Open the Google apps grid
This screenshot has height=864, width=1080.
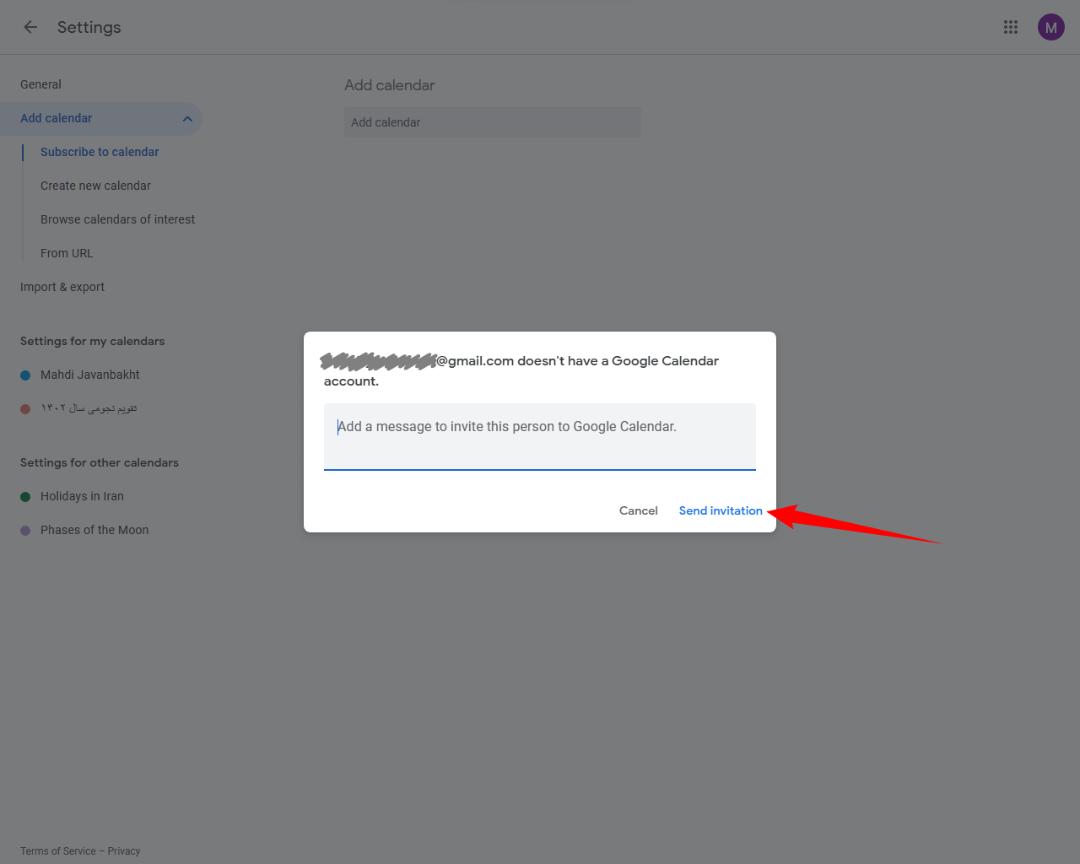click(1010, 27)
